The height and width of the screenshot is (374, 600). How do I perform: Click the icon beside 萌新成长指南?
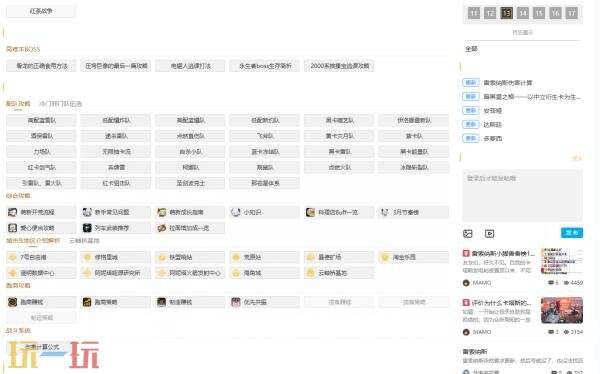(x=161, y=212)
